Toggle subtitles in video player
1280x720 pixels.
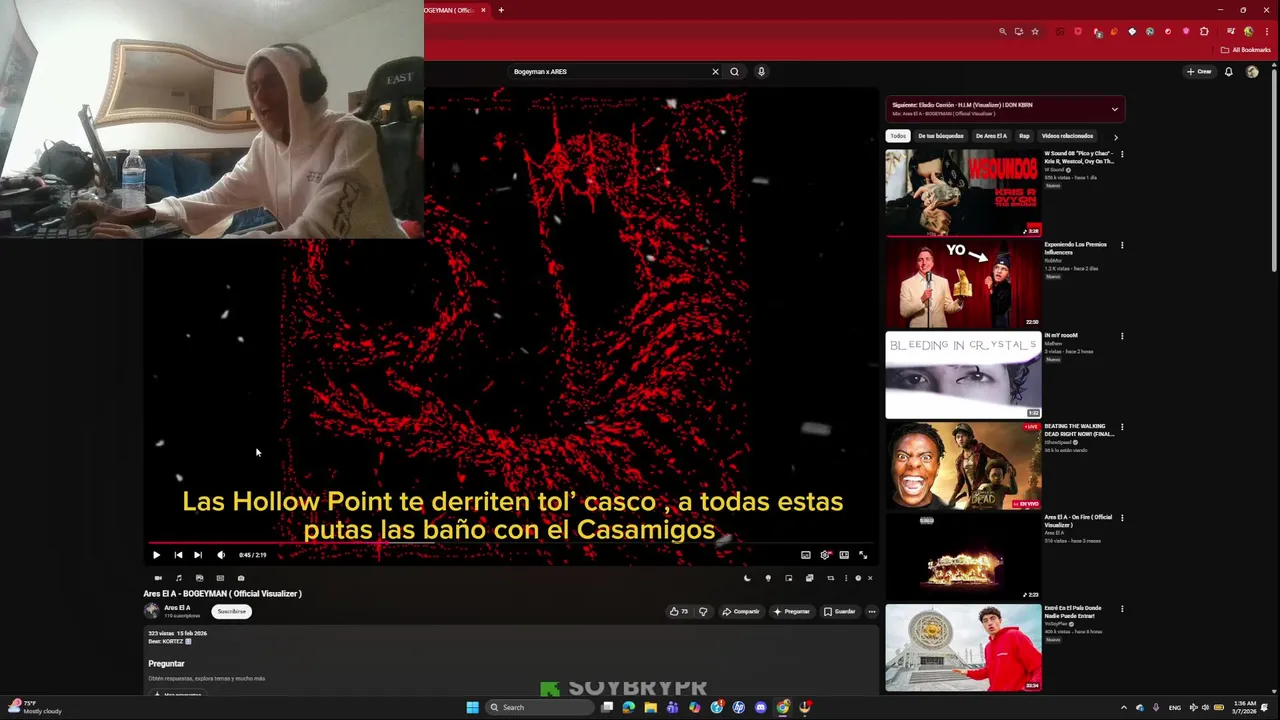(x=806, y=555)
